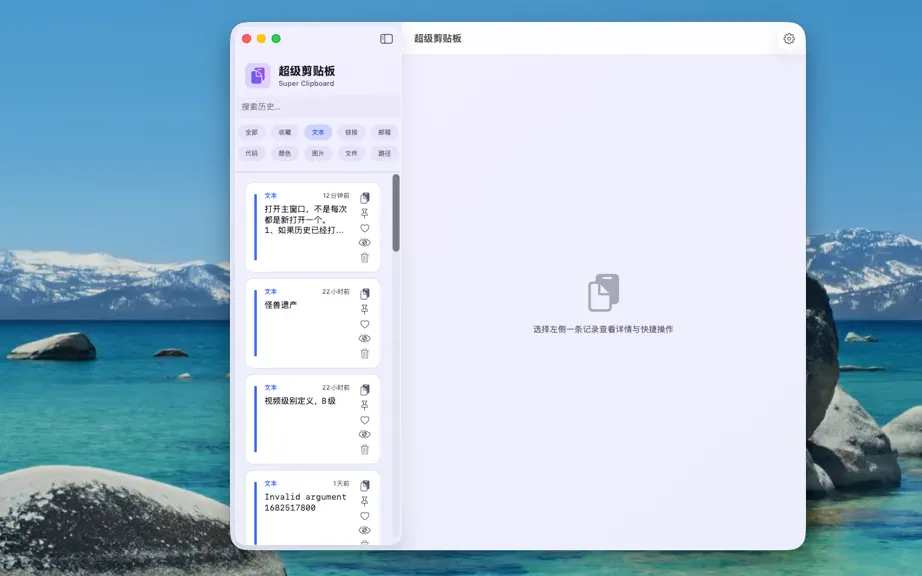922x576 pixels.
Task: Copy the "怪兽遗产" clipboard entry
Action: 365,293
